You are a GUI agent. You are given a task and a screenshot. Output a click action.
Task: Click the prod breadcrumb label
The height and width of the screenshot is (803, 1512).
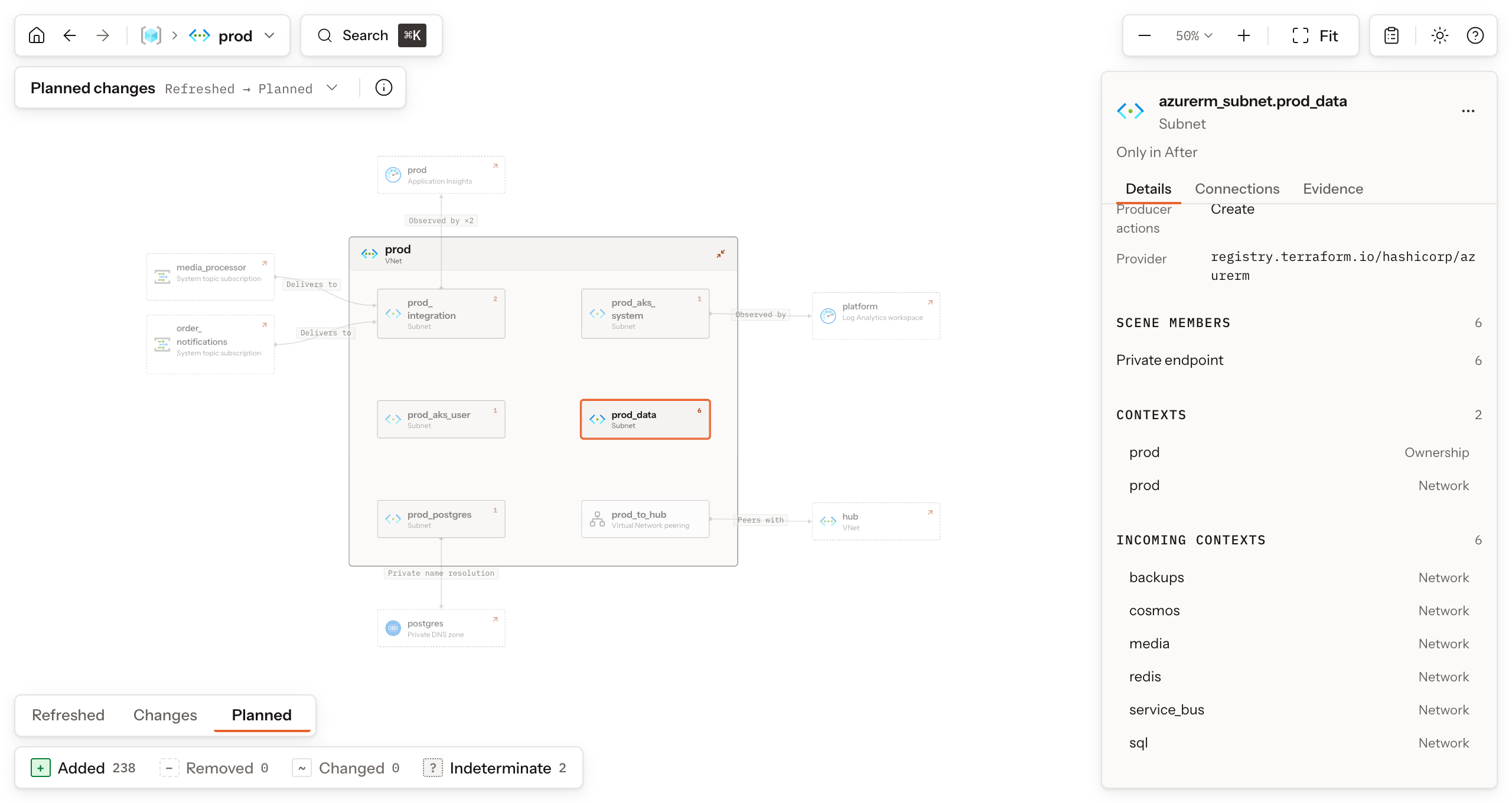tap(236, 36)
